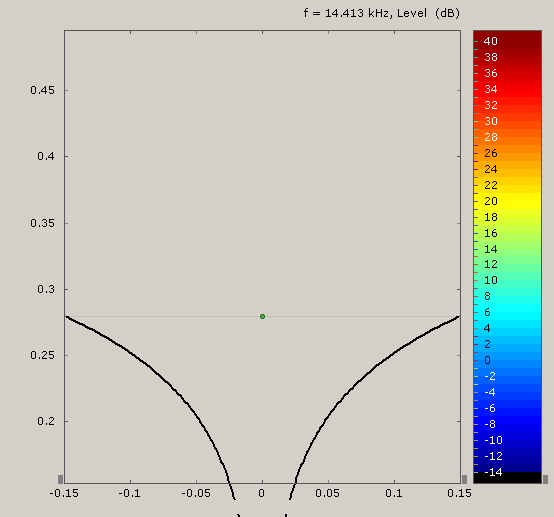Click the 'f = 14.413 kHz, Level (dB)' title
554x517 pixels.
click(x=382, y=13)
